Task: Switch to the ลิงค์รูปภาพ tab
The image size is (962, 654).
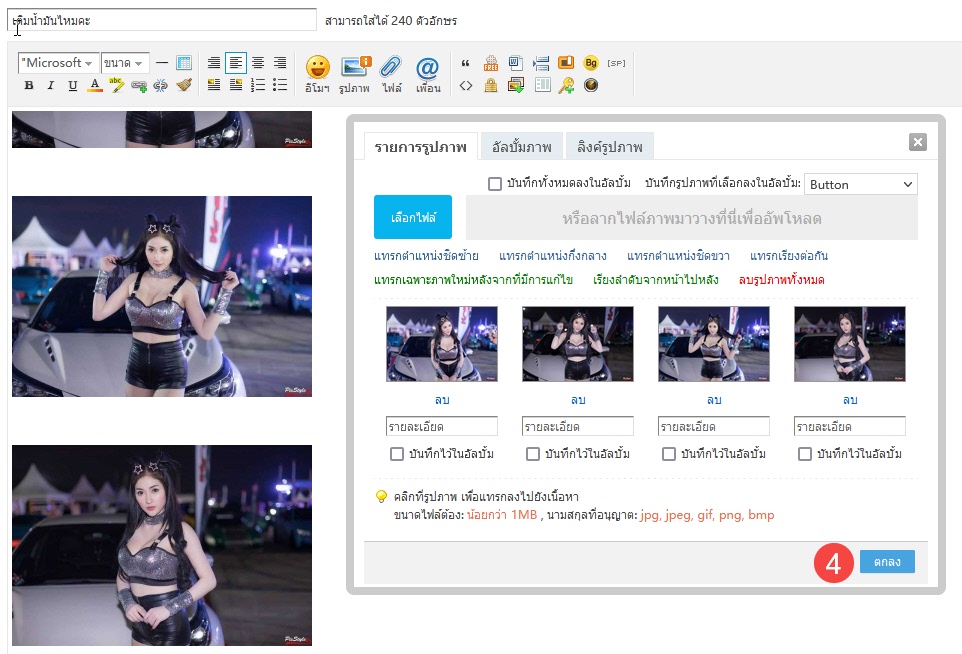Action: tap(609, 147)
